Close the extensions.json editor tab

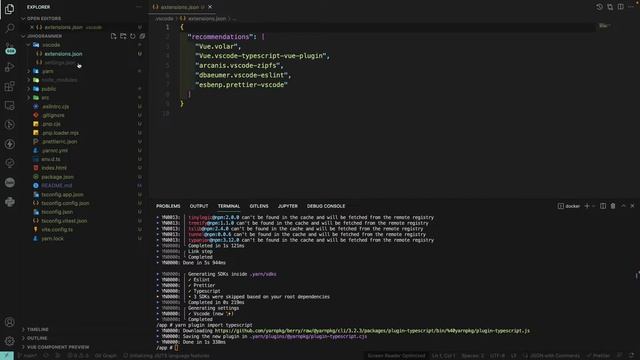[210, 7]
